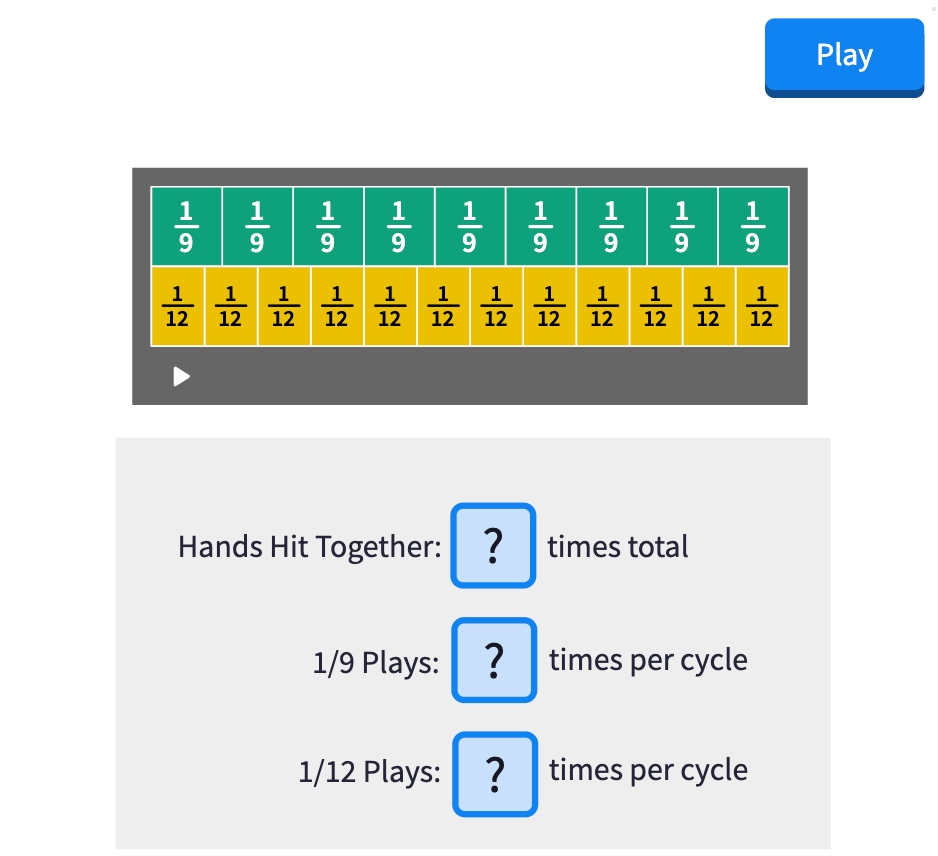Click the first green 1/9 block
This screenshot has width=938, height=856.
[186, 227]
